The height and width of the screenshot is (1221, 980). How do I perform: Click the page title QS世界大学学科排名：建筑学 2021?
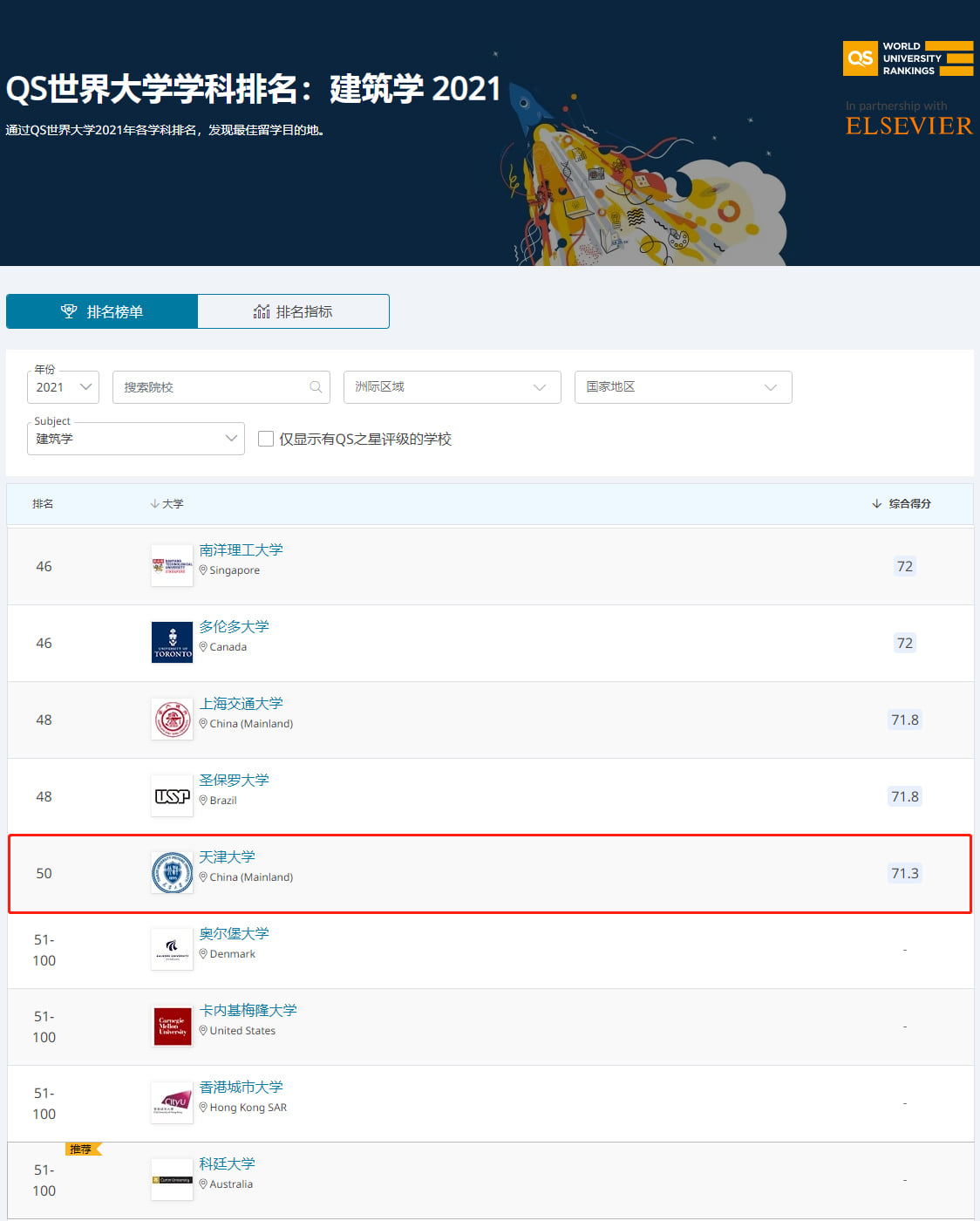[254, 89]
